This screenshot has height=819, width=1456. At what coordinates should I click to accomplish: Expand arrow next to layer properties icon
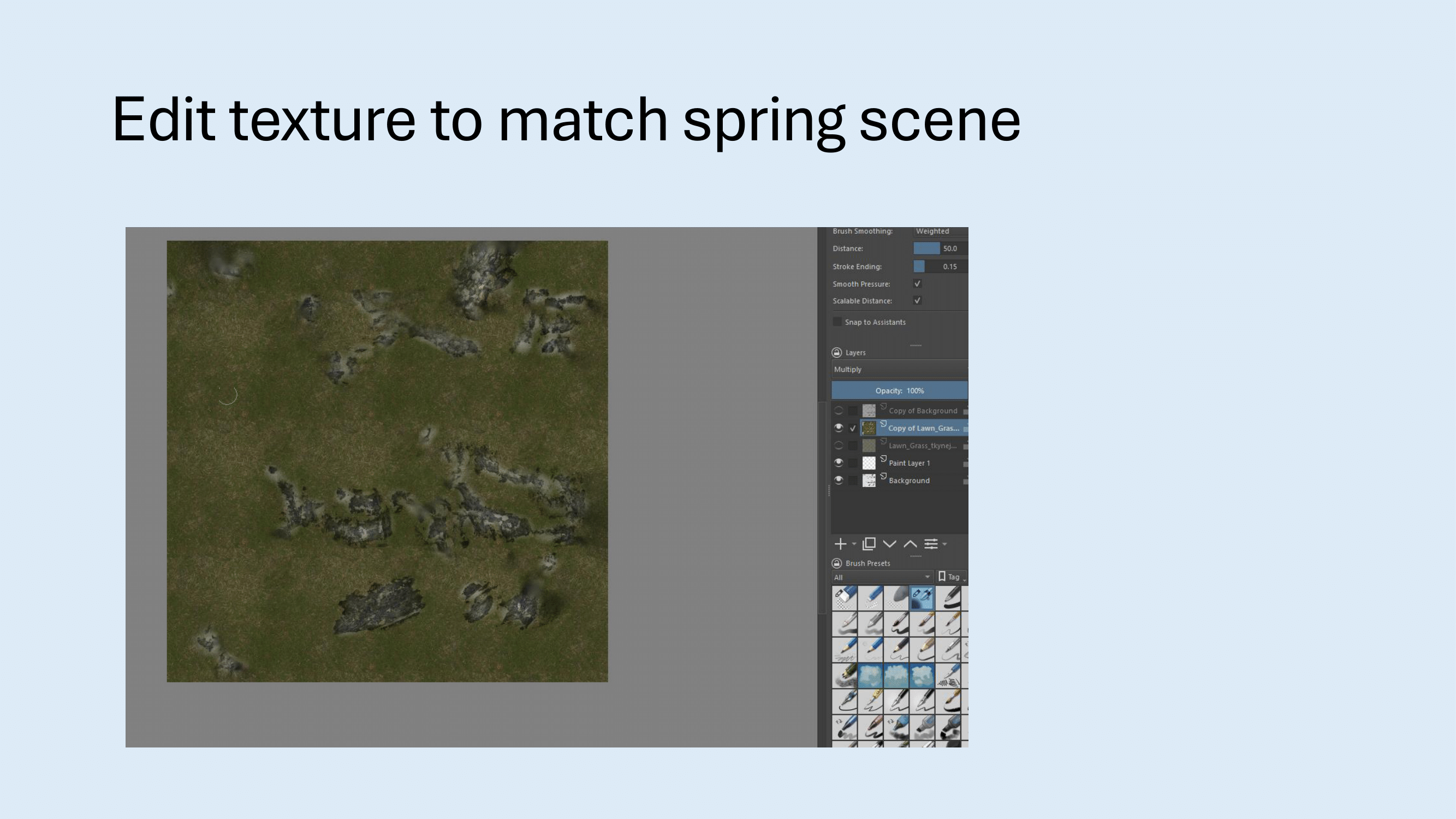pos(944,544)
